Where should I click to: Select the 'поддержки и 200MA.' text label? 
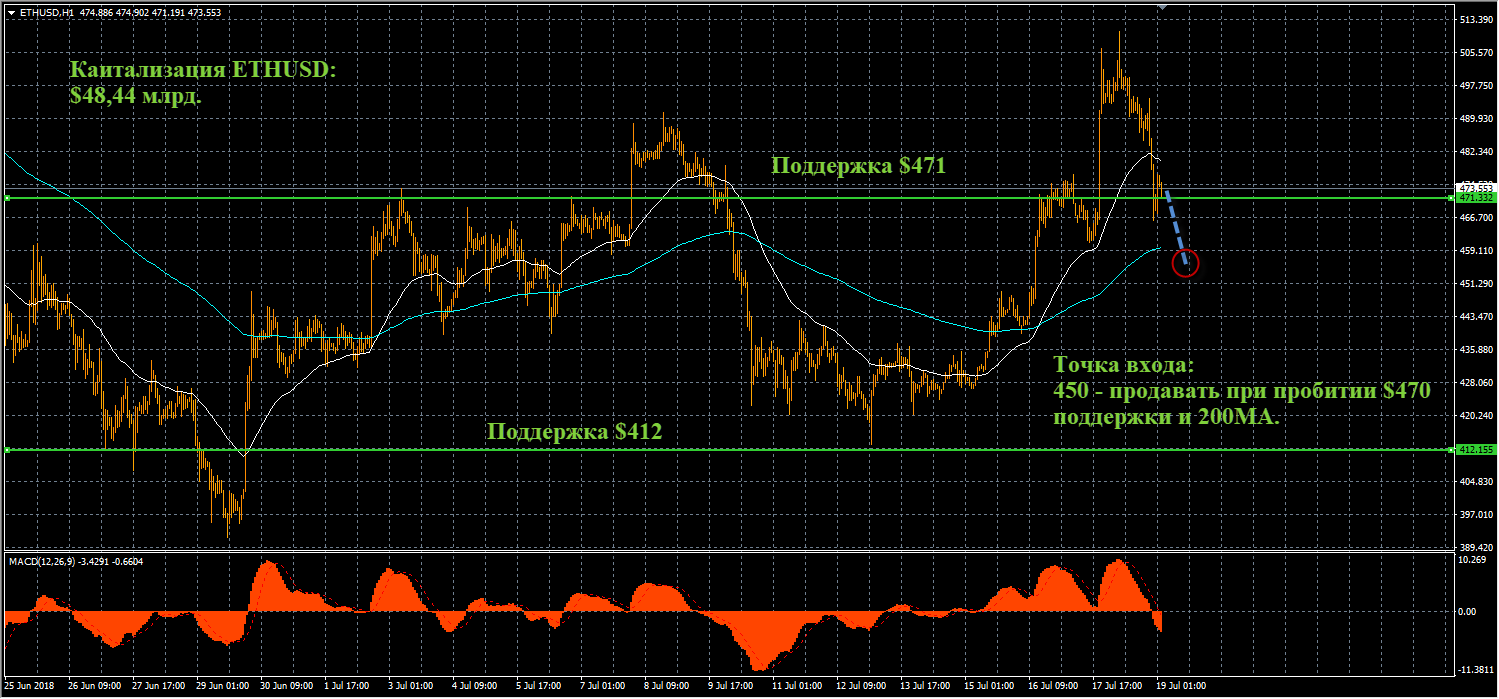coord(1168,418)
